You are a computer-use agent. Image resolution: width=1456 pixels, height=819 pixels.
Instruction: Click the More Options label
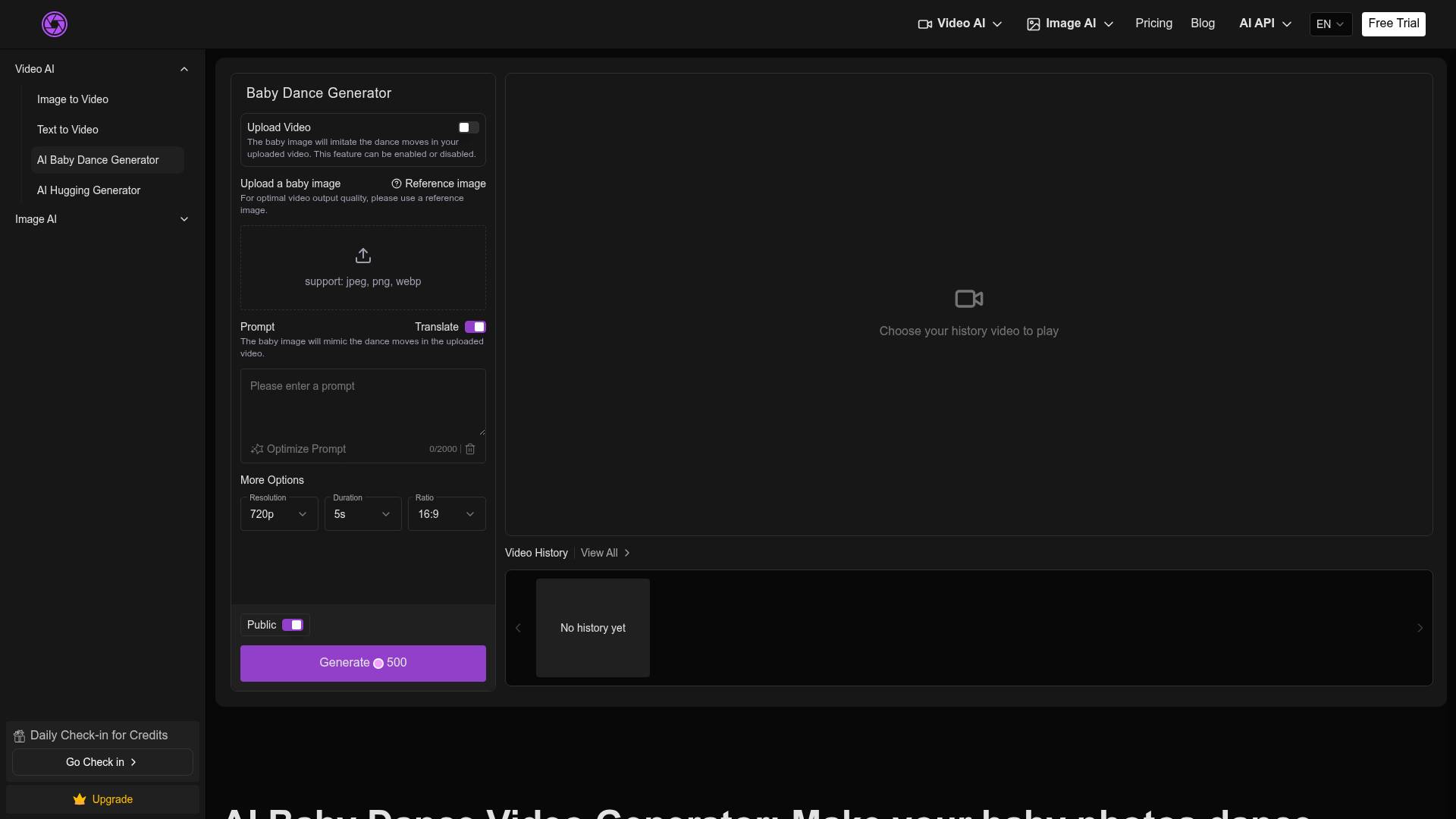click(272, 480)
